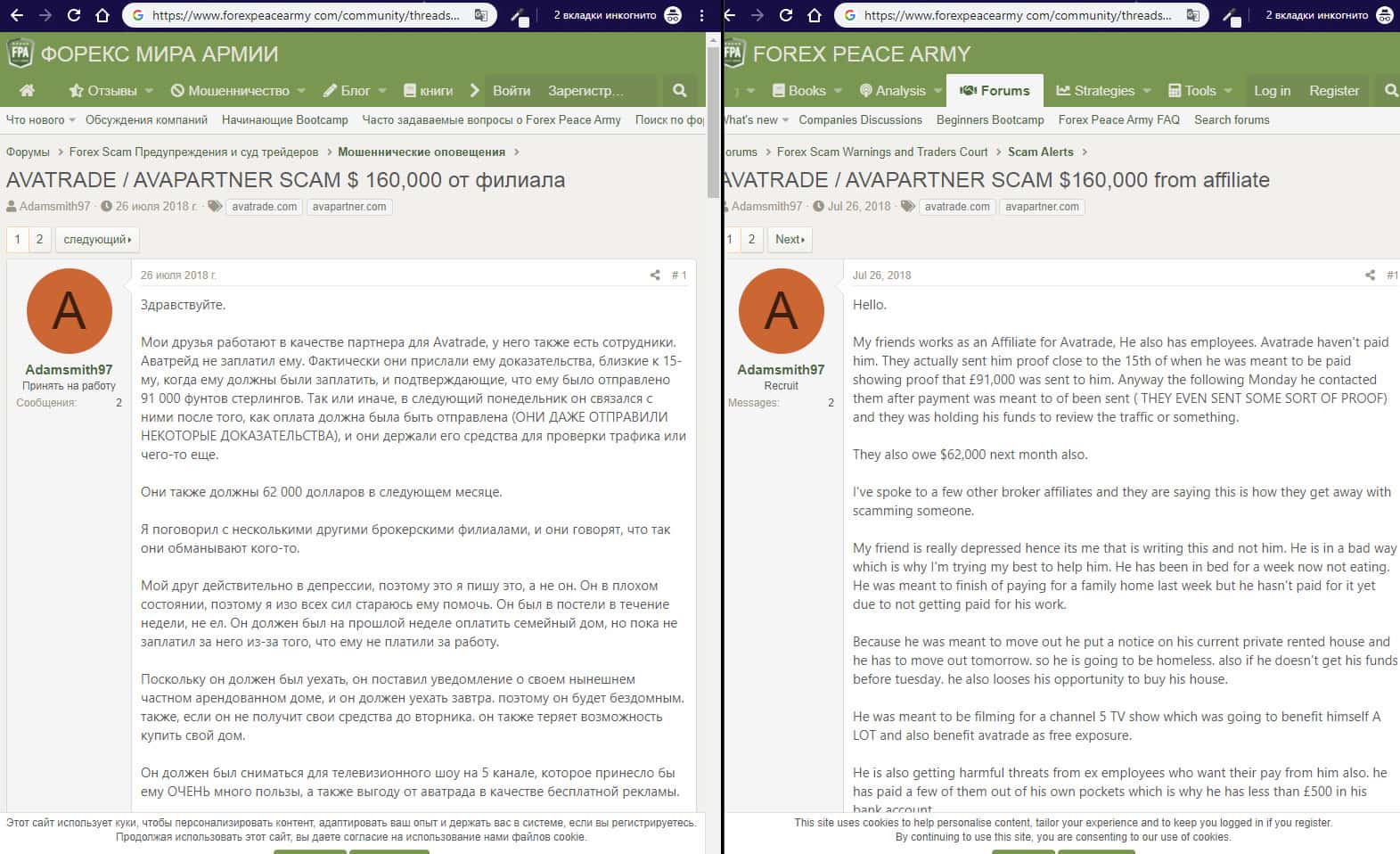The height and width of the screenshot is (854, 1400).
Task: Open the книги menu item
Action: click(x=429, y=91)
